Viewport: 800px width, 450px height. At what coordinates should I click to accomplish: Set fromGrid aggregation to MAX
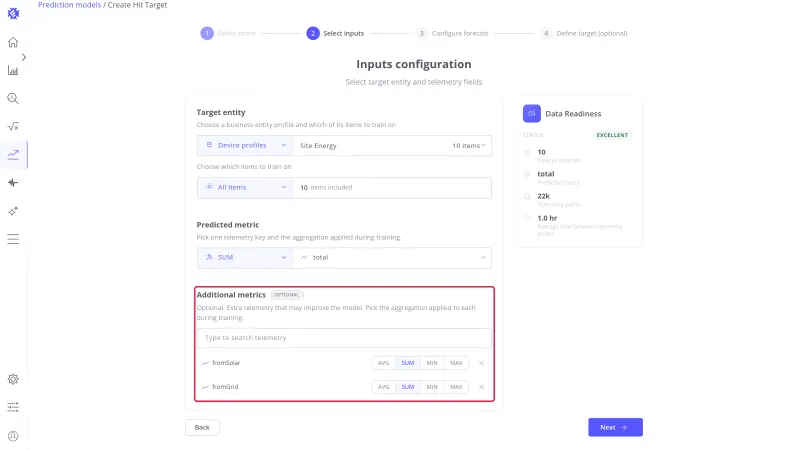[456, 387]
